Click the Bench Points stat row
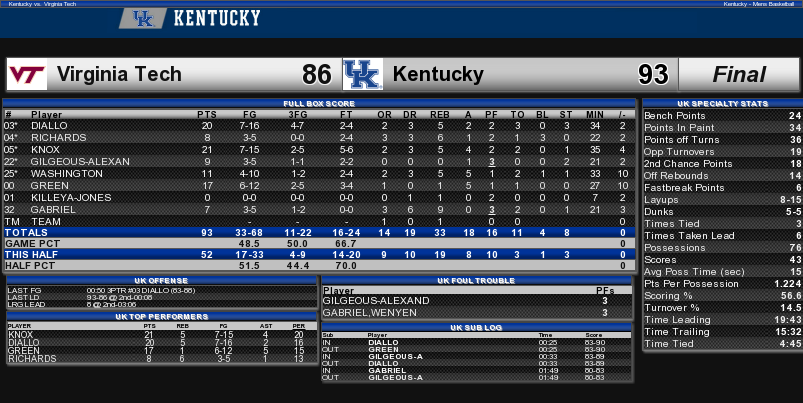 (723, 116)
